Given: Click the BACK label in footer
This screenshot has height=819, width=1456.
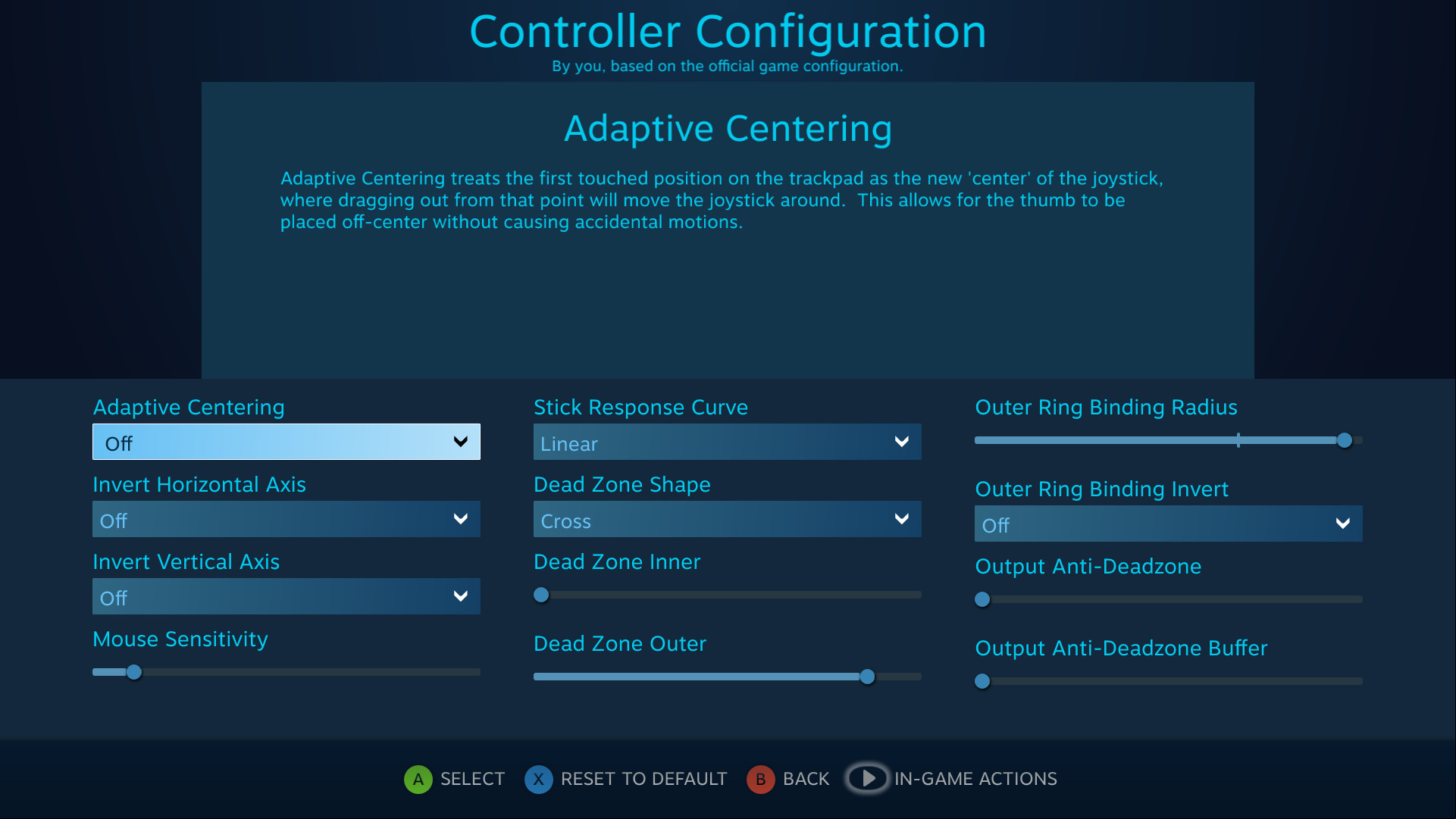Looking at the screenshot, I should pyautogui.click(x=806, y=779).
